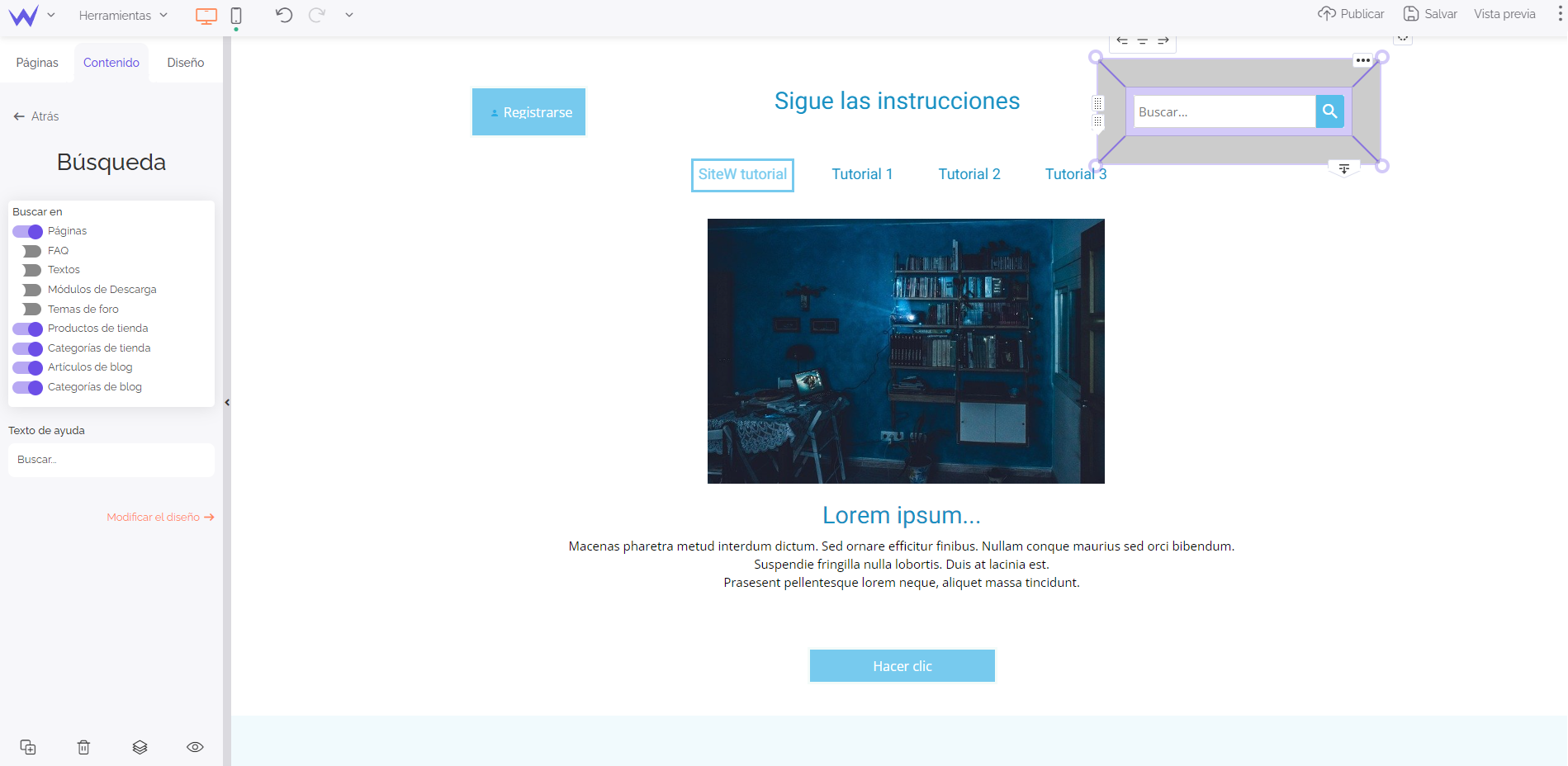Align the block to the right

point(1163,40)
